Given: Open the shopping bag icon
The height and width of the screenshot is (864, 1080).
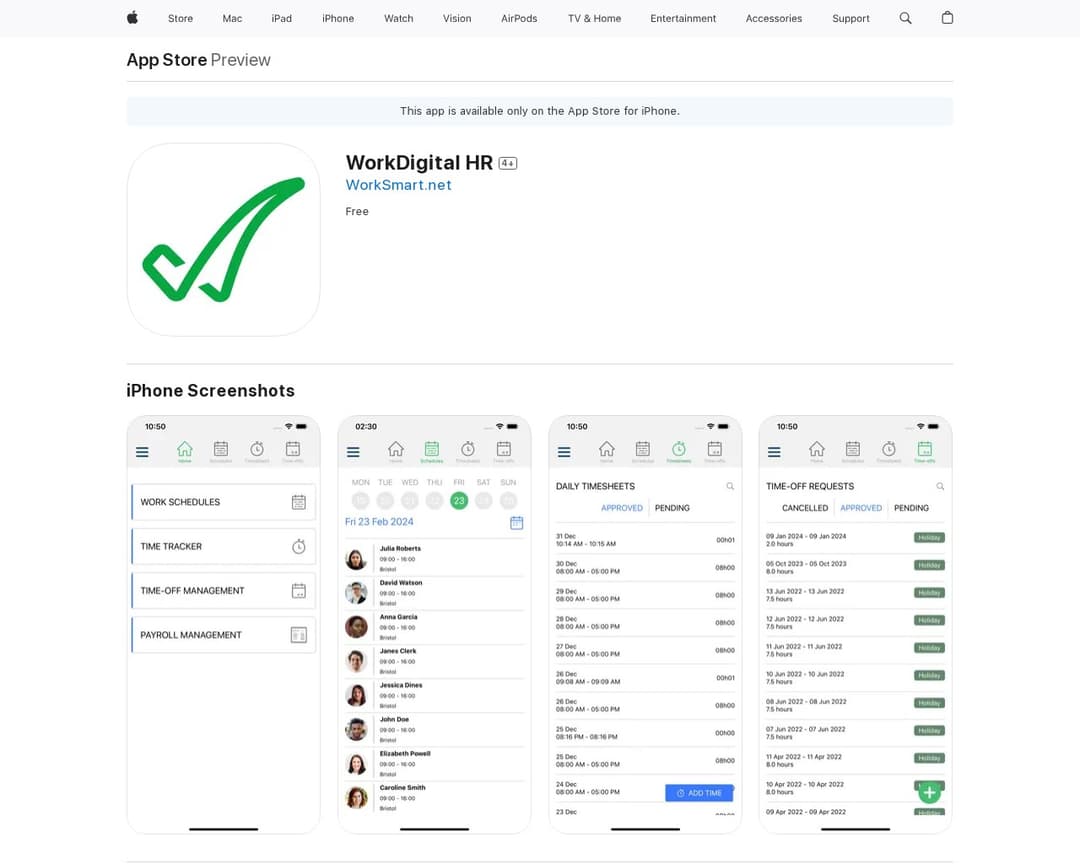Looking at the screenshot, I should (947, 18).
